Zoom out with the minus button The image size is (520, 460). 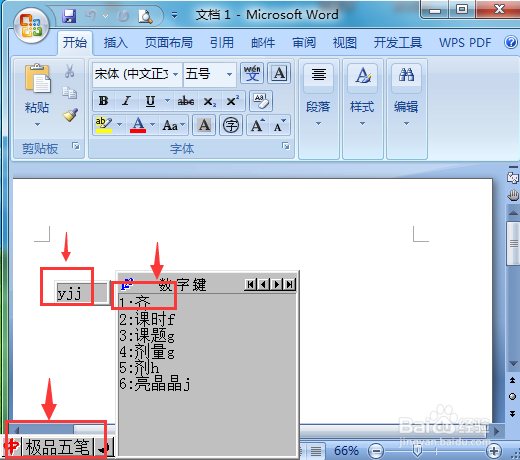pyautogui.click(x=376, y=451)
